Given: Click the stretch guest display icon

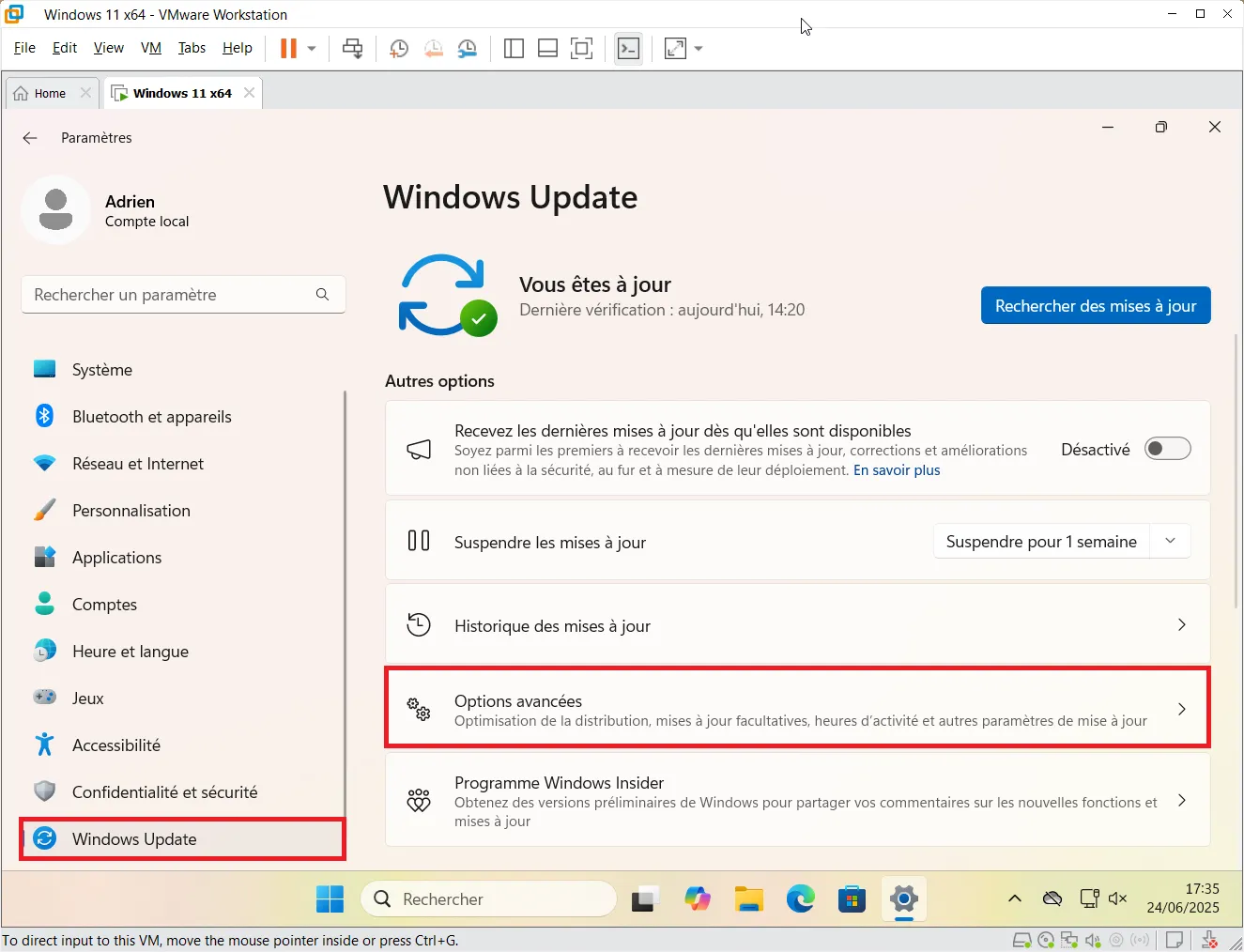Looking at the screenshot, I should [675, 49].
